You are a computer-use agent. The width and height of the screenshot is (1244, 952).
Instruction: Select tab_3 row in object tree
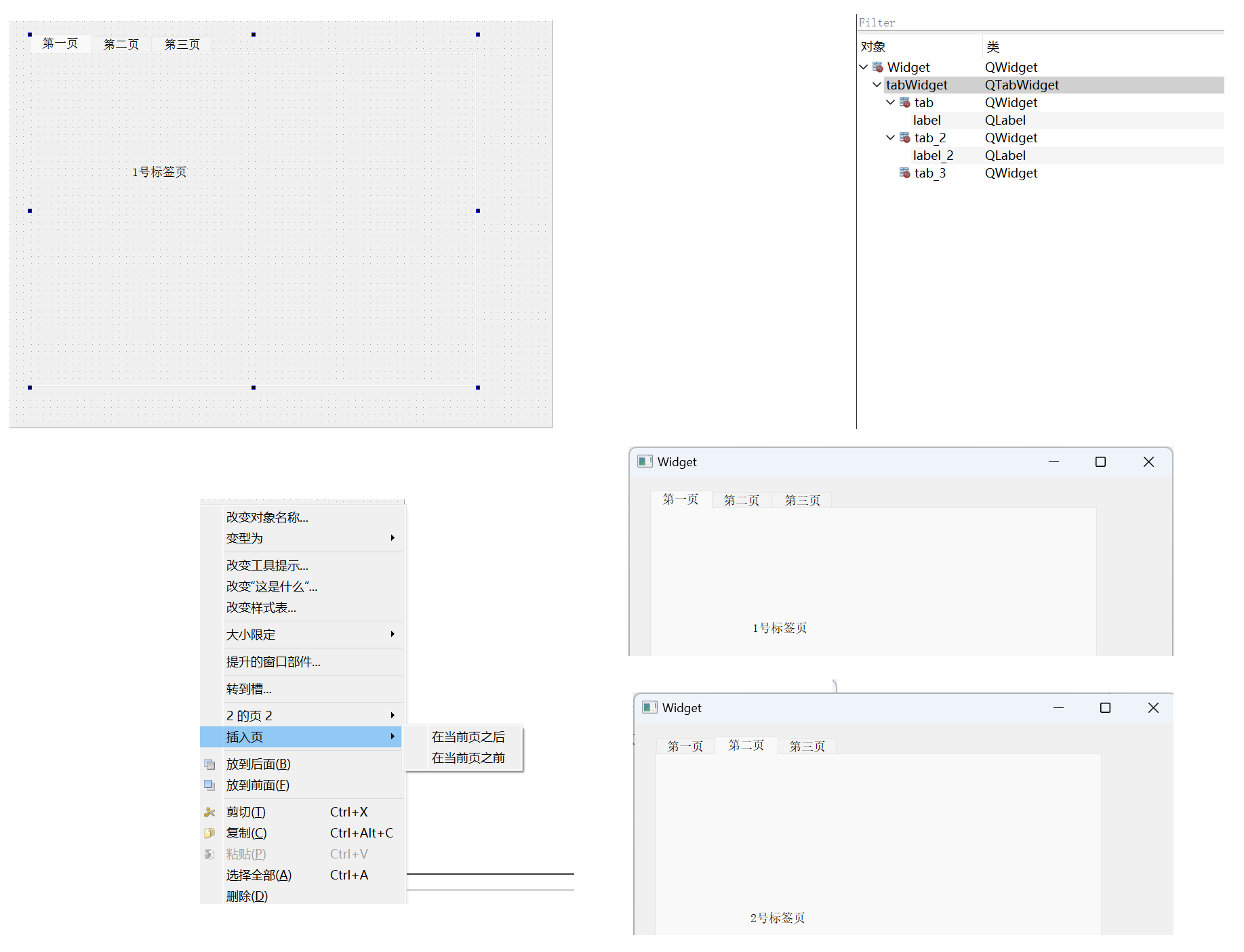(x=1041, y=173)
